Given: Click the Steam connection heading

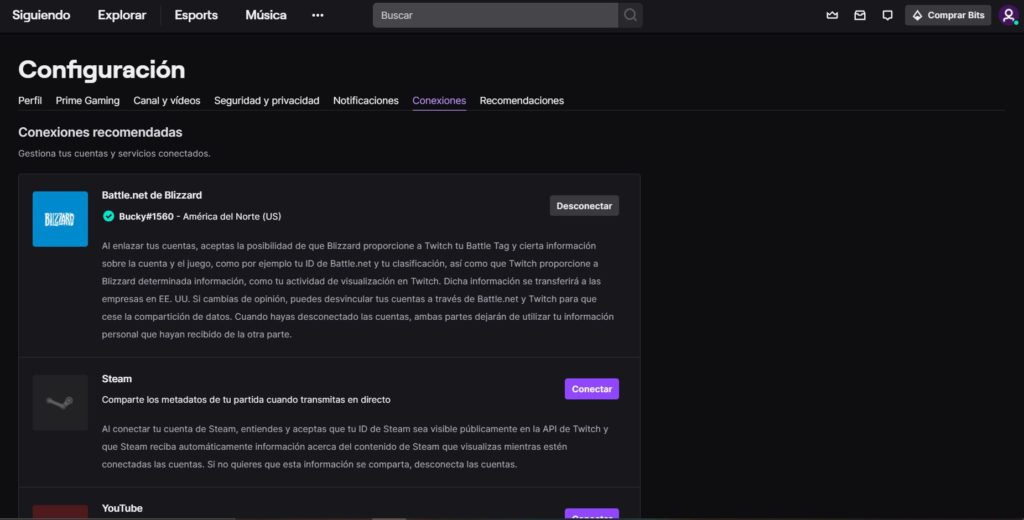Looking at the screenshot, I should pos(117,379).
